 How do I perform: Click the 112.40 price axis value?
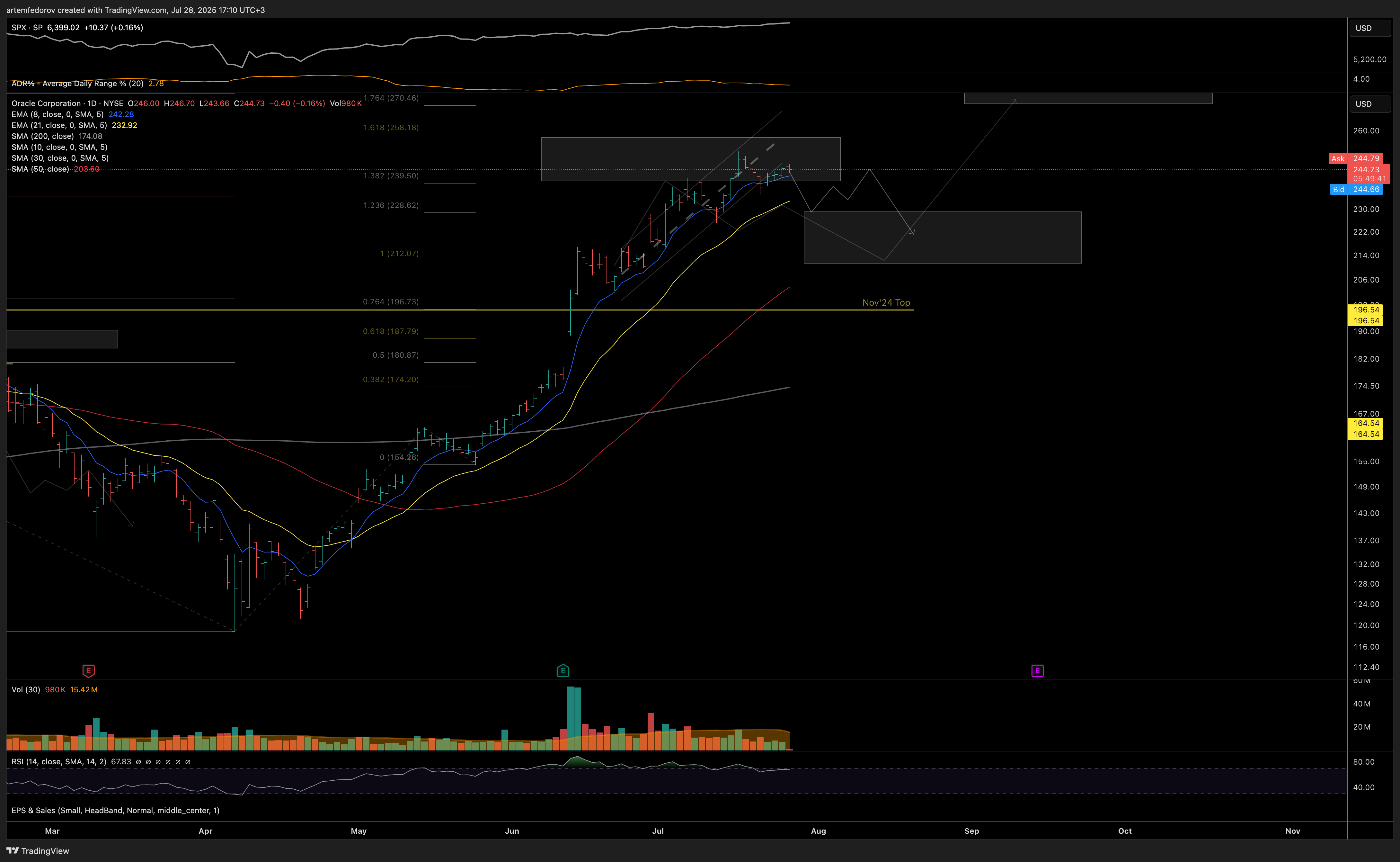[1366, 667]
